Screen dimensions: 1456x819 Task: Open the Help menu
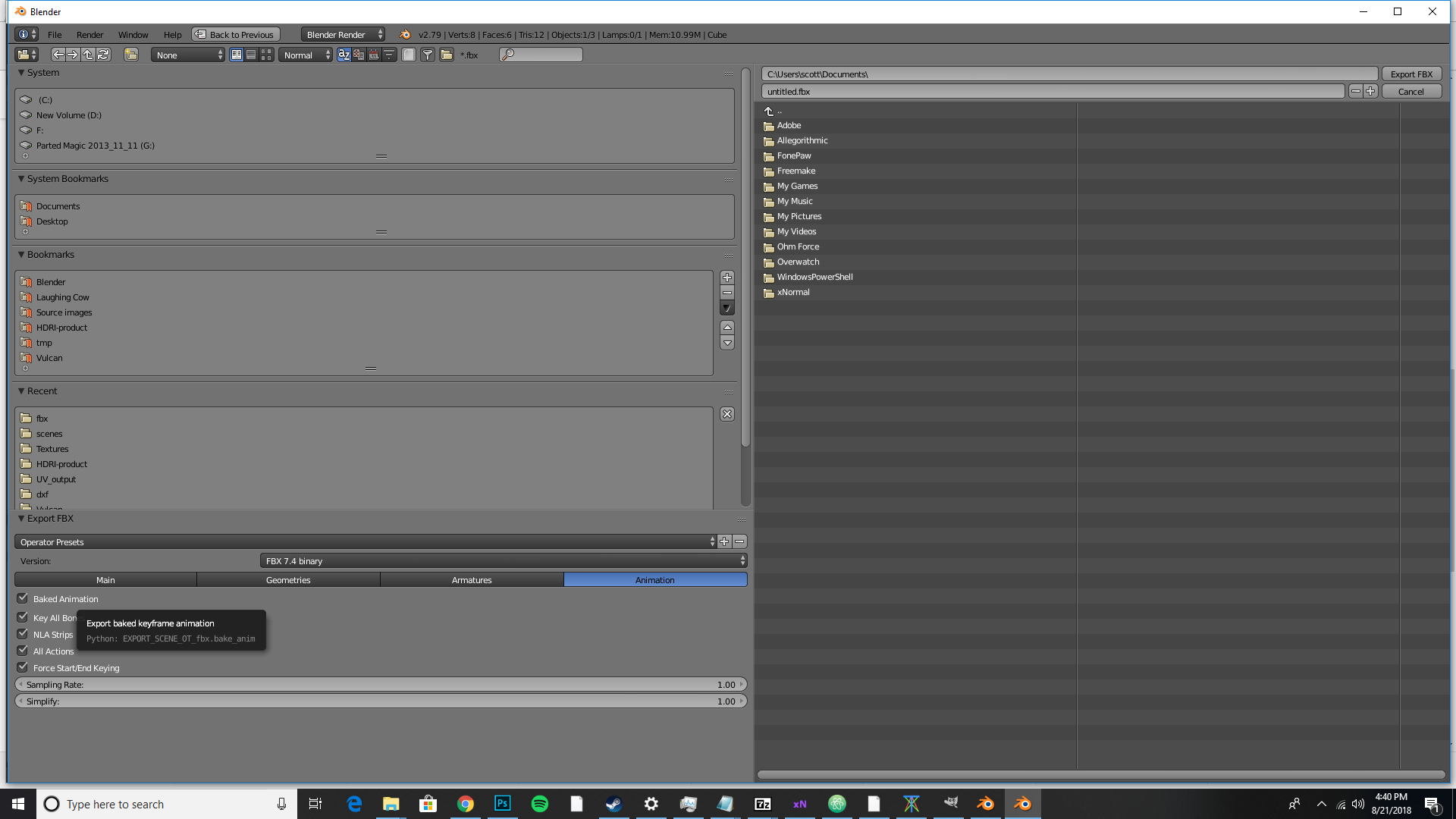click(x=172, y=35)
